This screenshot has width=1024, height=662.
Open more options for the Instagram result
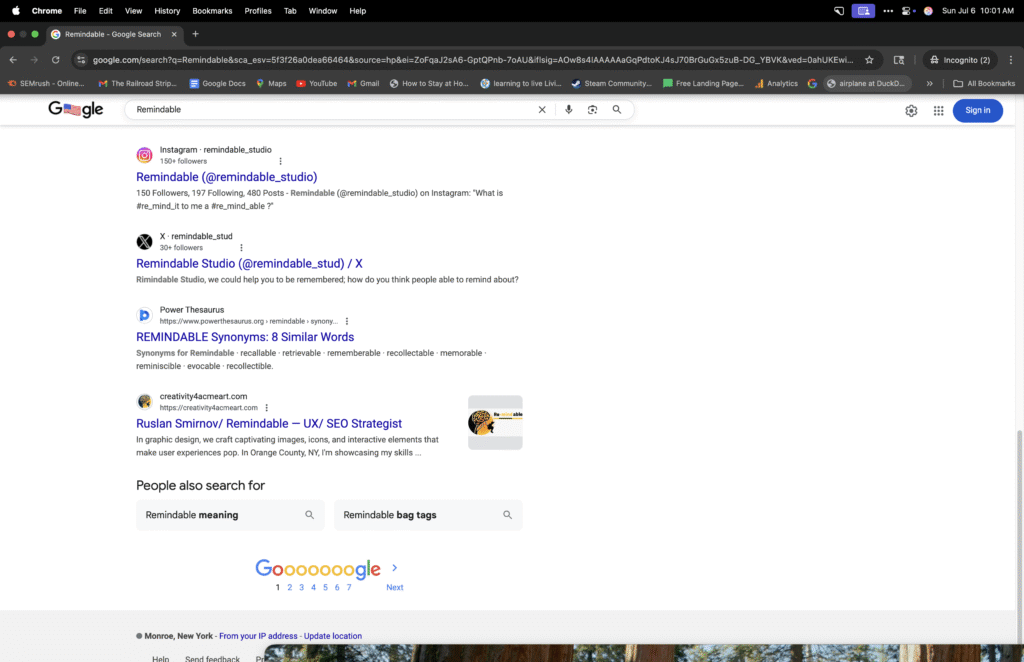click(x=280, y=161)
